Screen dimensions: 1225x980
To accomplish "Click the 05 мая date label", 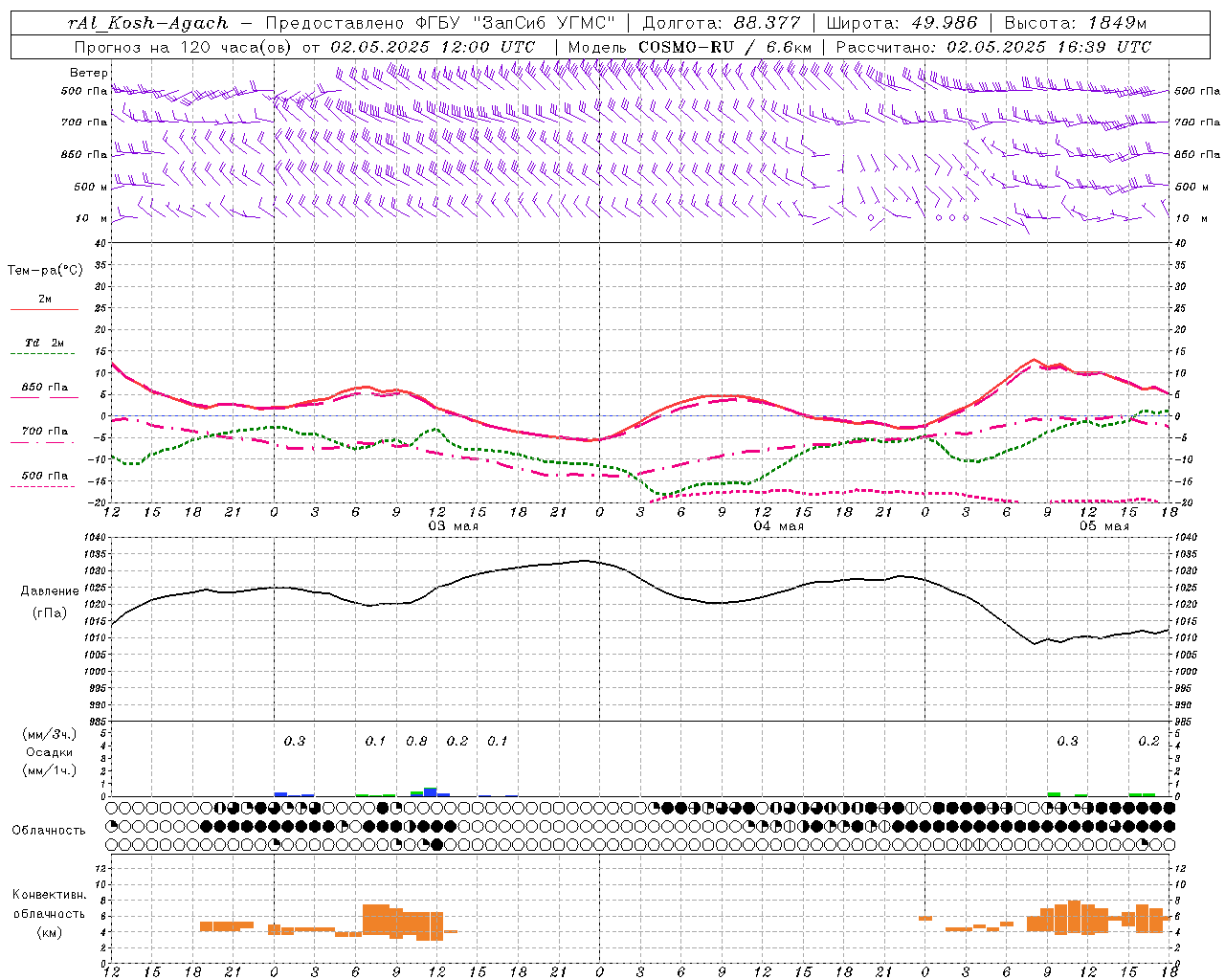I will 1103,526.
